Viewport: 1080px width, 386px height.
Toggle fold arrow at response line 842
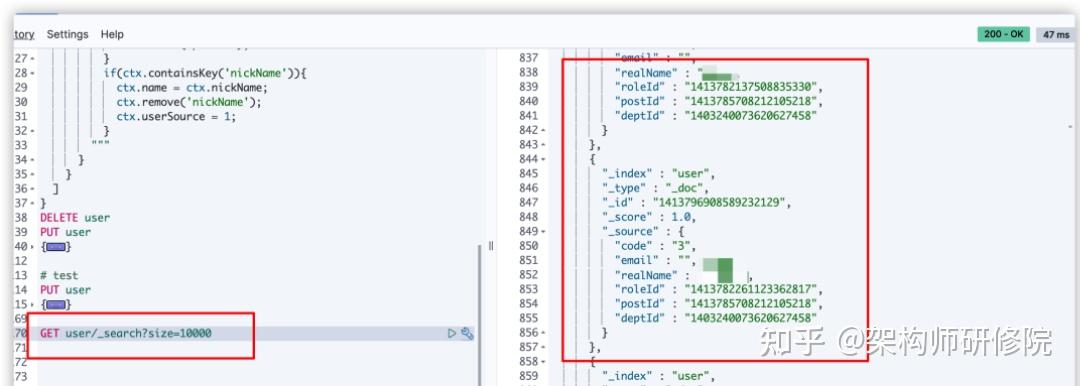[544, 130]
